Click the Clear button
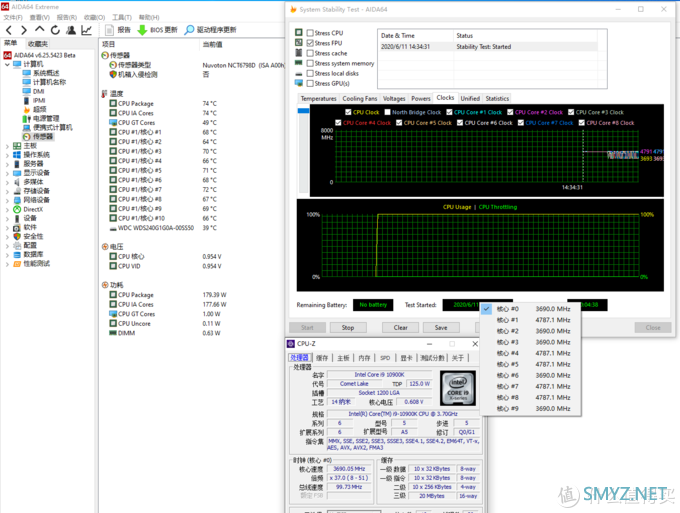 tap(400, 327)
